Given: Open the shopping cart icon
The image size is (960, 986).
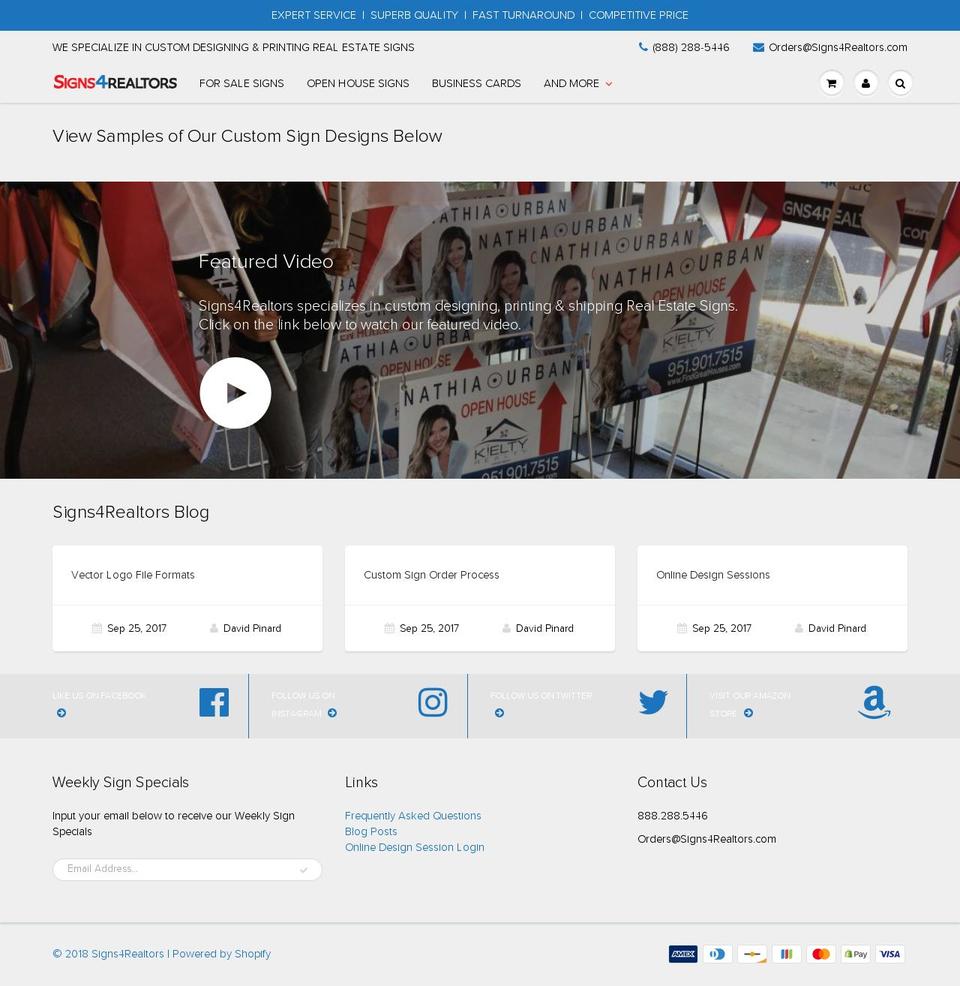Looking at the screenshot, I should click(831, 83).
